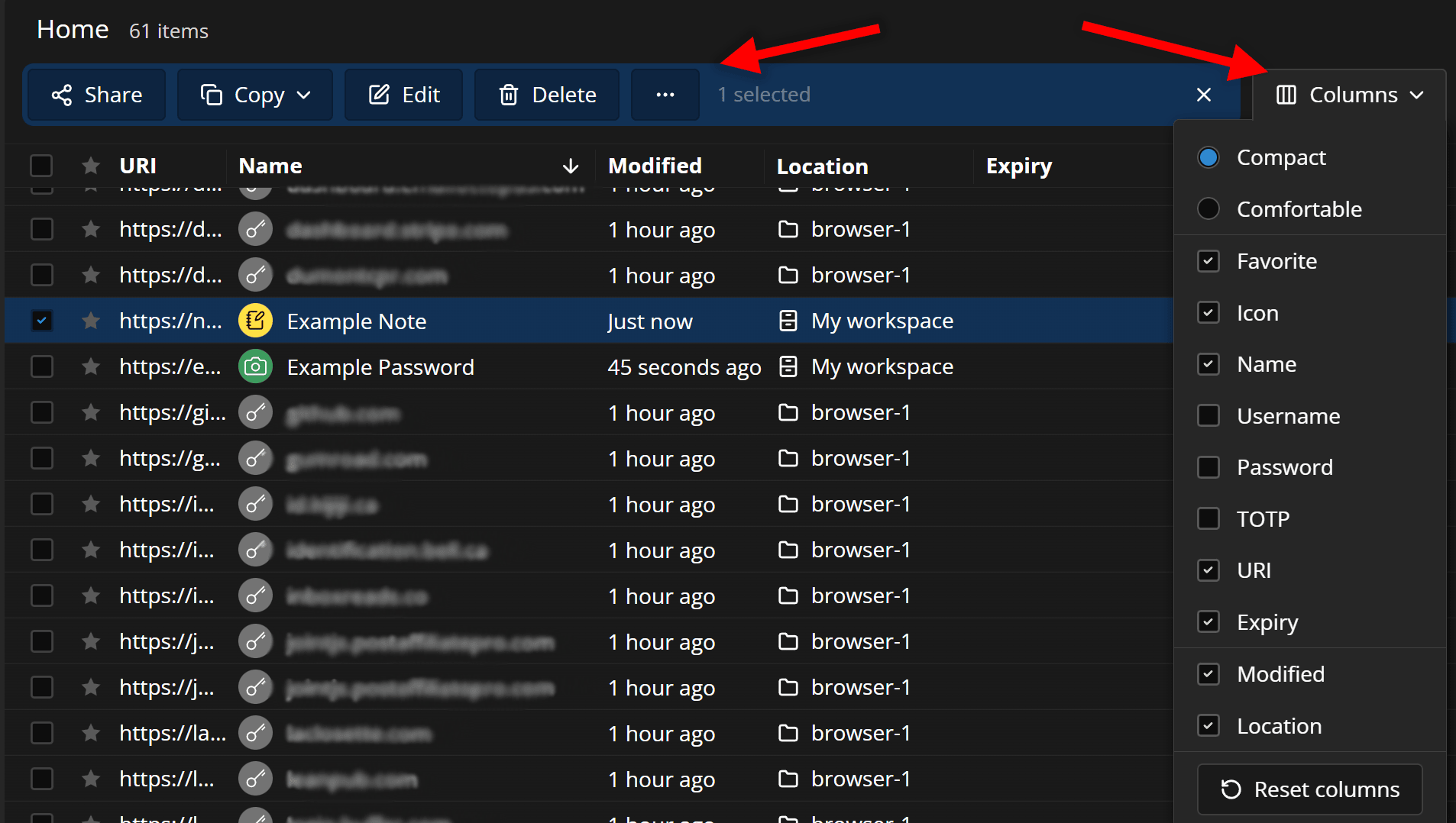Open the Copy dropdown arrow

(304, 95)
